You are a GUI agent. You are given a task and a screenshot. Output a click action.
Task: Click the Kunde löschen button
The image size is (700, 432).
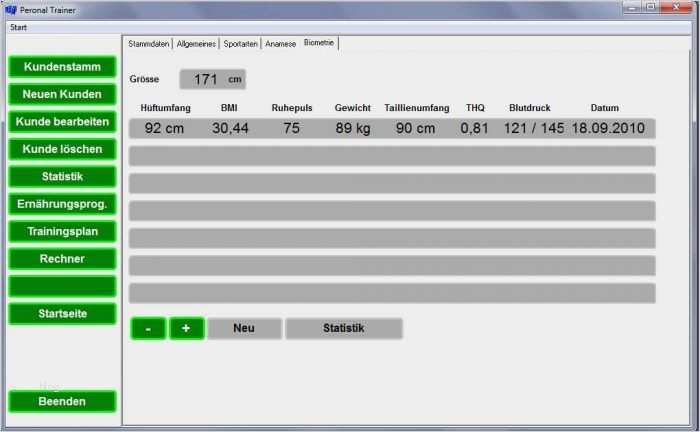62,149
